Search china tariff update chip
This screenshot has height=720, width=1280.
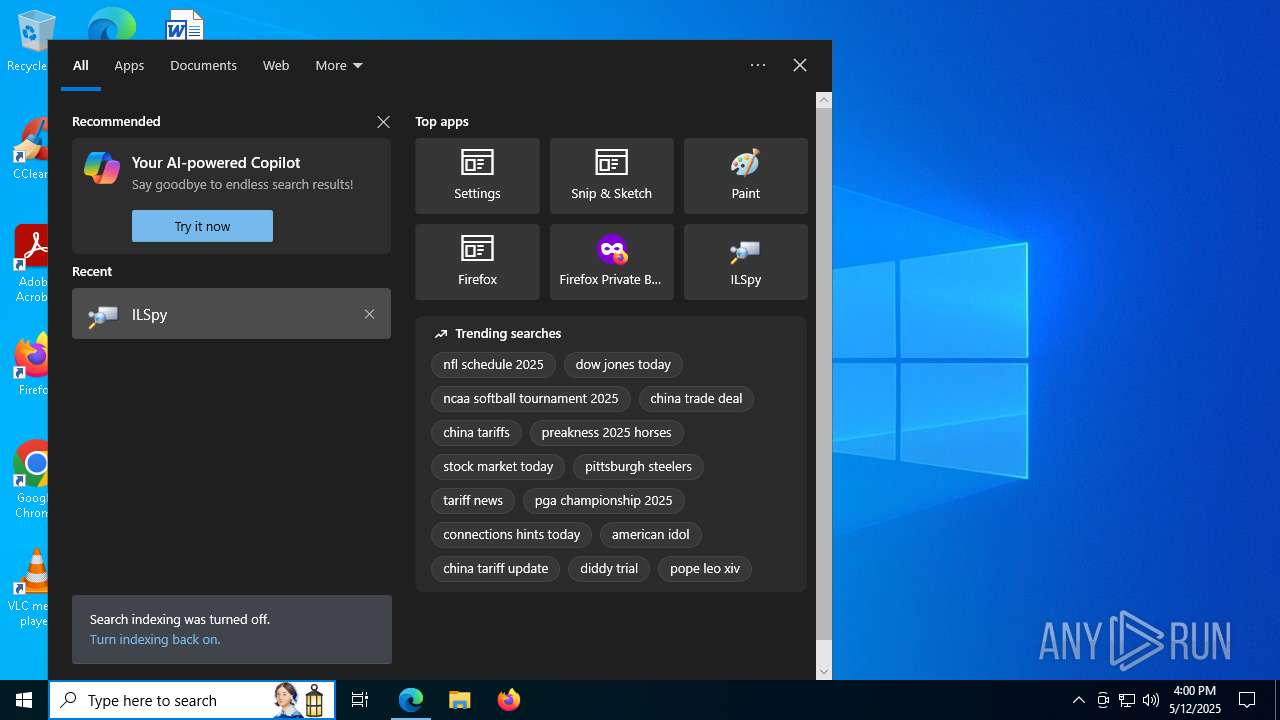click(x=495, y=569)
